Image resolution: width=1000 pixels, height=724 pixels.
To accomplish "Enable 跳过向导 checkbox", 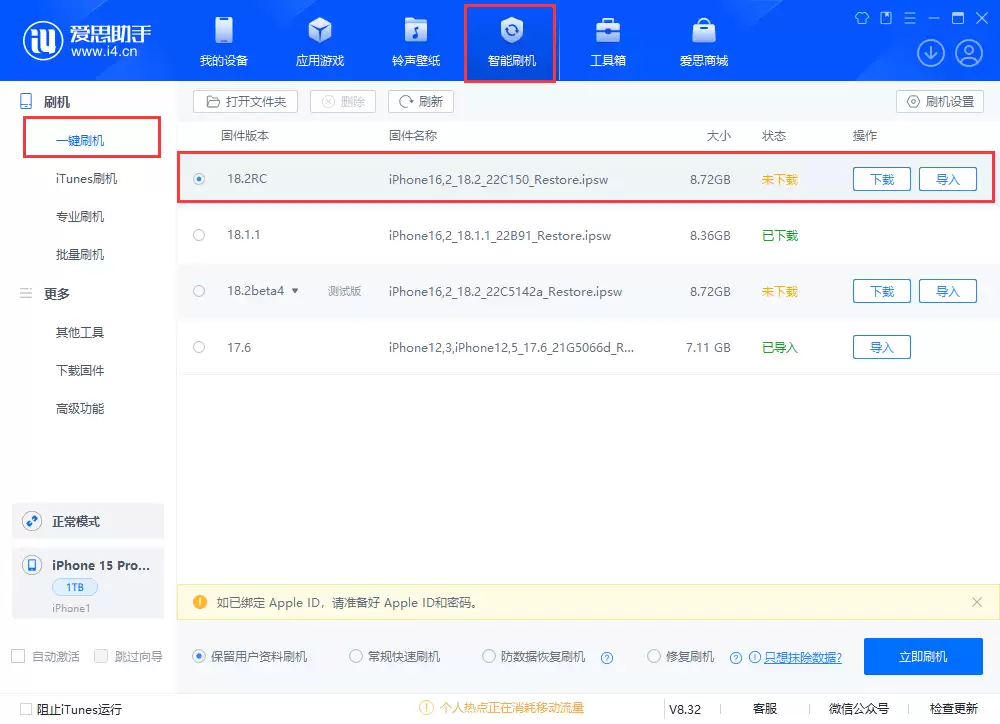I will click(101, 656).
